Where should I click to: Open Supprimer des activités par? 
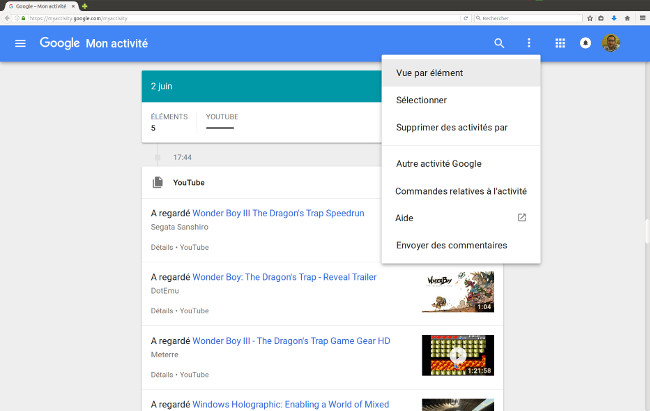(451, 127)
